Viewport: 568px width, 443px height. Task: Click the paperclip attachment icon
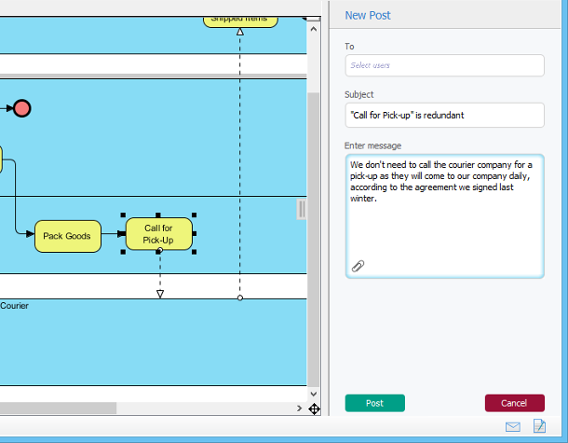(358, 266)
